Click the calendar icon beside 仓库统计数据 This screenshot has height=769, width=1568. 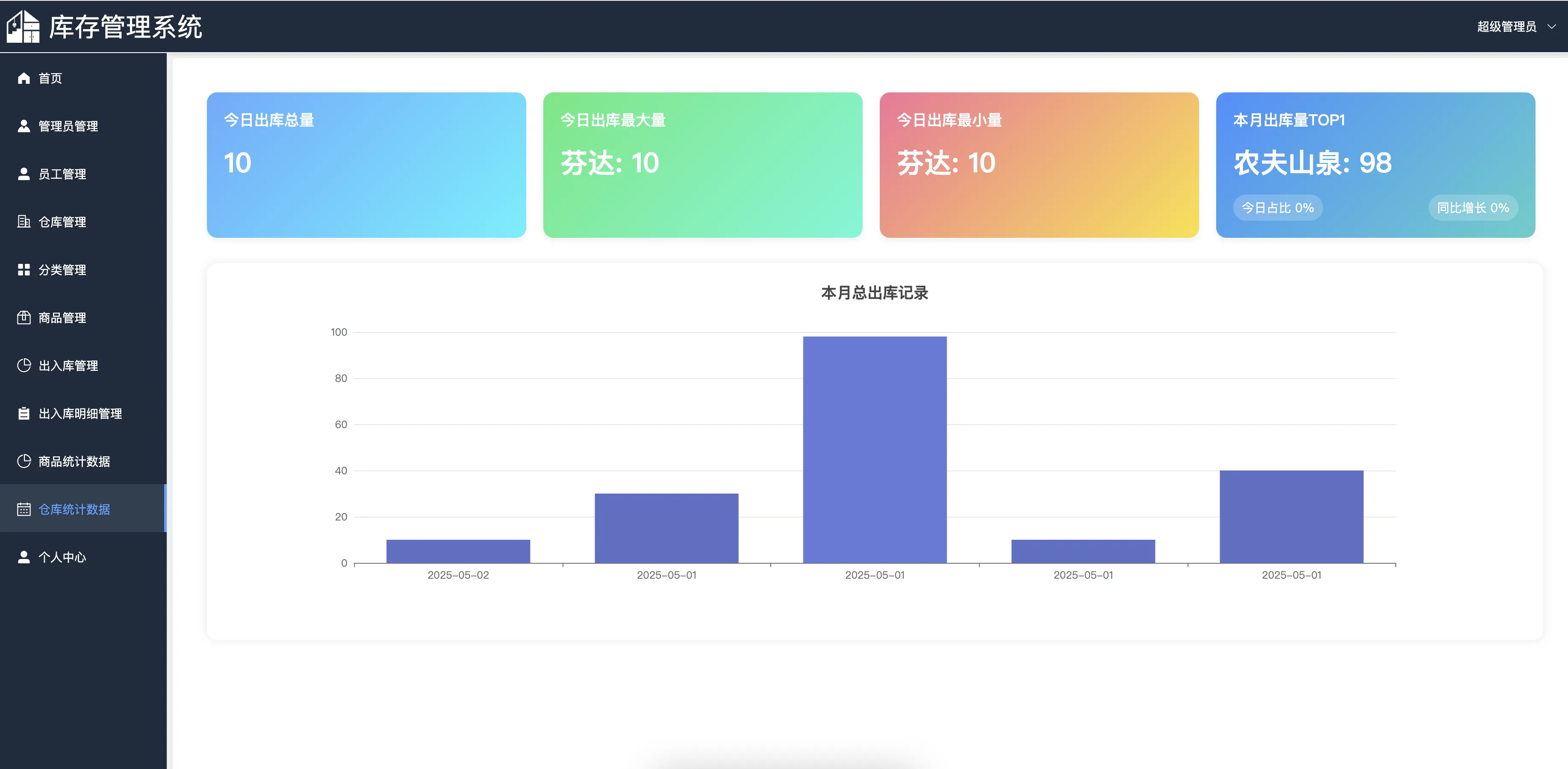click(24, 509)
